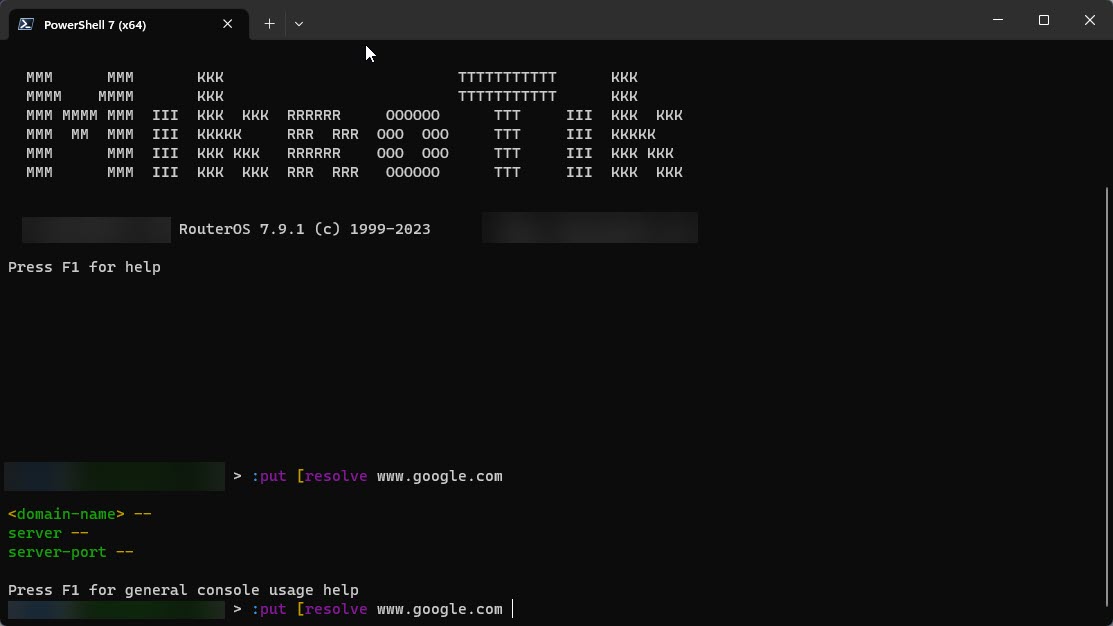Click the 'server-port --' hint line

pyautogui.click(x=70, y=552)
